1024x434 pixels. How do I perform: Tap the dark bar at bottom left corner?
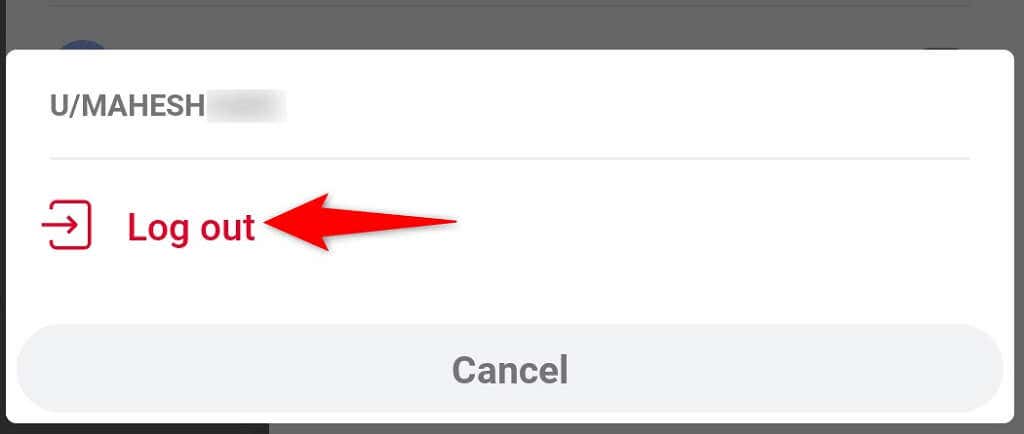(x=134, y=428)
